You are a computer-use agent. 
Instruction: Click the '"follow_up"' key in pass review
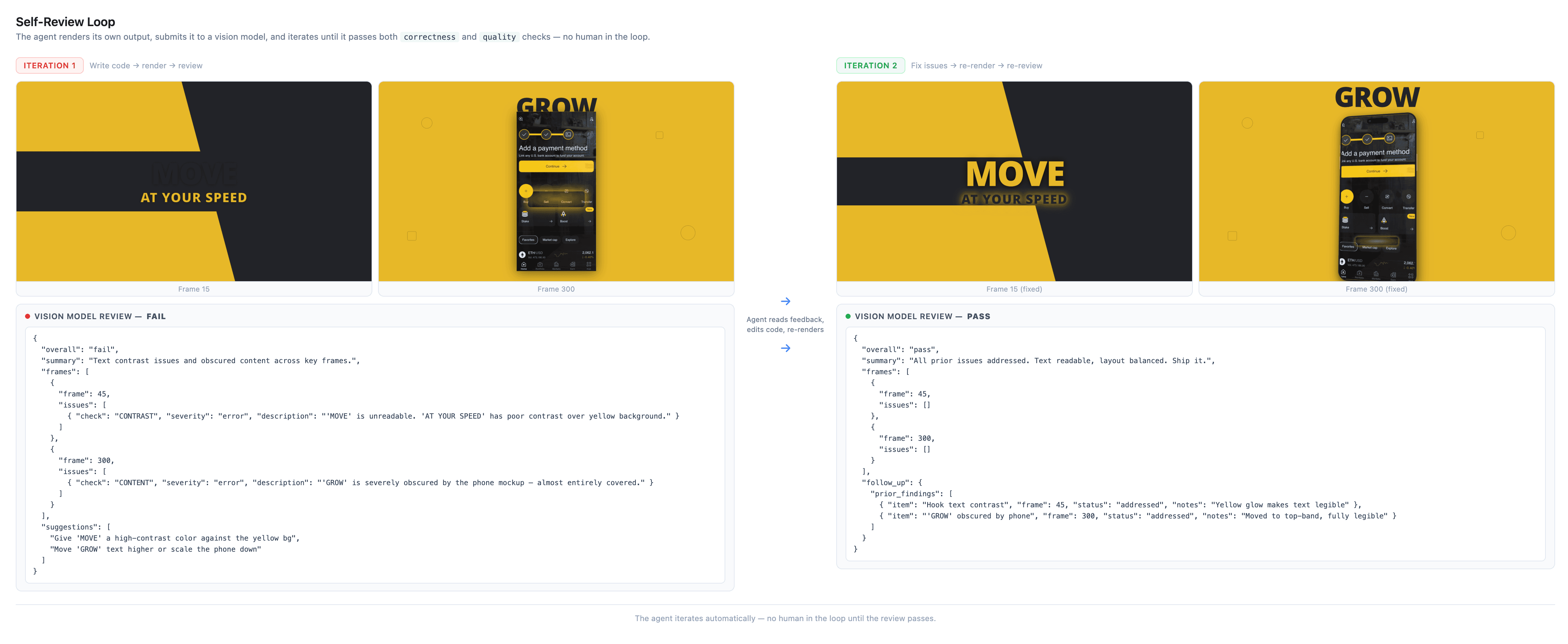click(x=892, y=483)
